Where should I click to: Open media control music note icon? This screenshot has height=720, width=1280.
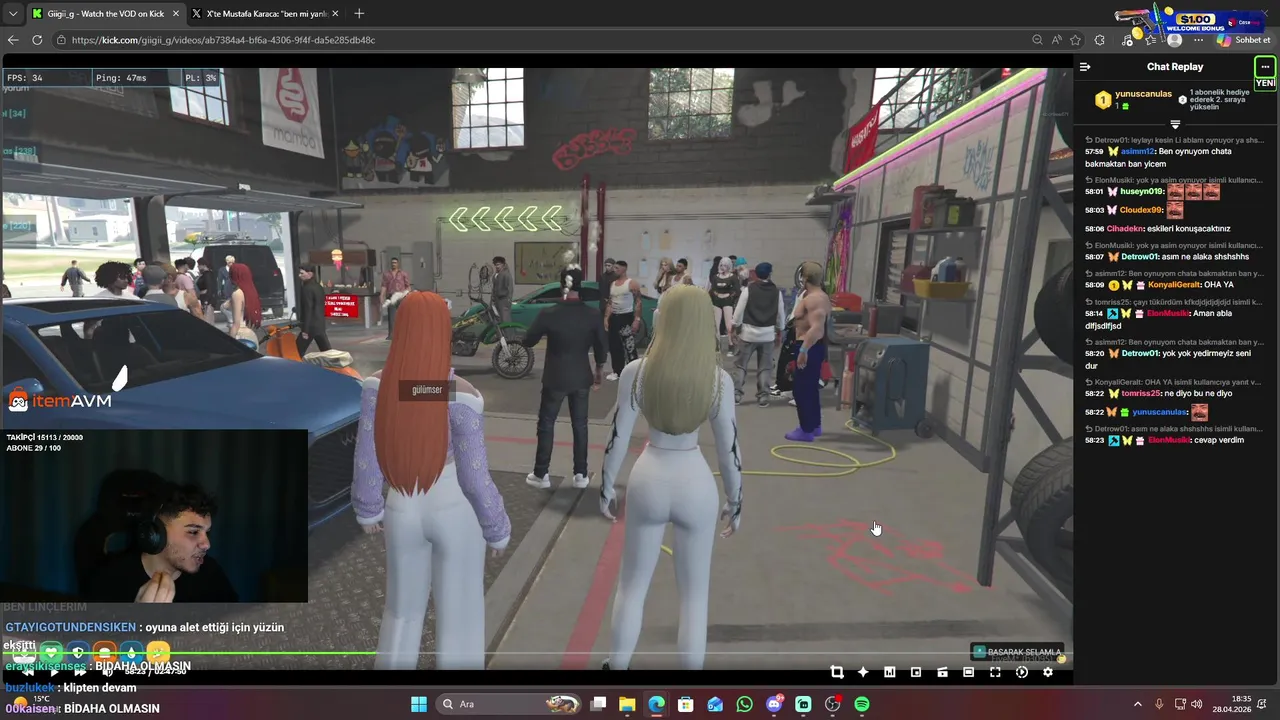click(1128, 40)
